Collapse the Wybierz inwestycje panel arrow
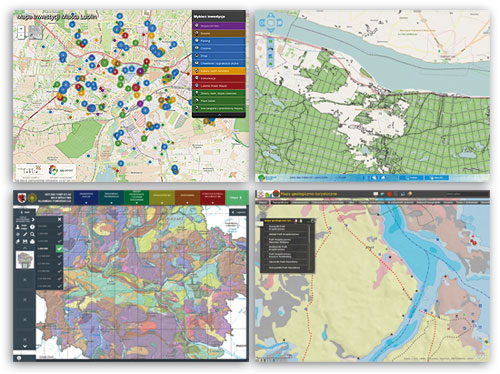Viewport: 500px width, 374px height. tap(219, 115)
